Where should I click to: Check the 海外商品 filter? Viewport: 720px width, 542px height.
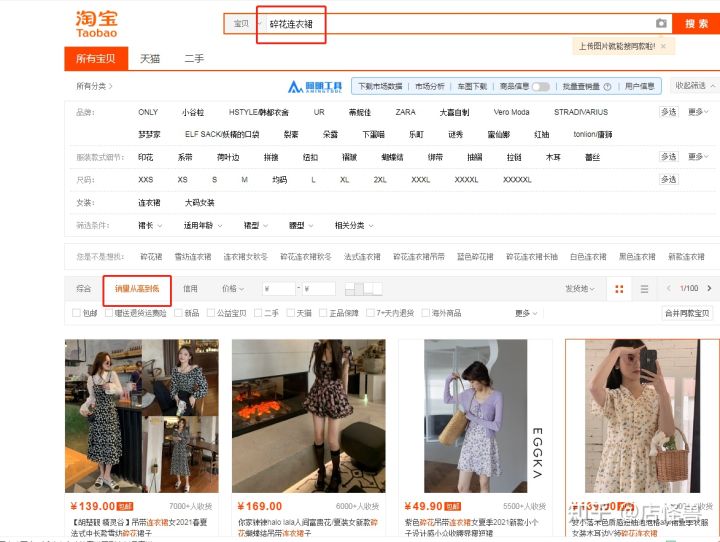(426, 313)
